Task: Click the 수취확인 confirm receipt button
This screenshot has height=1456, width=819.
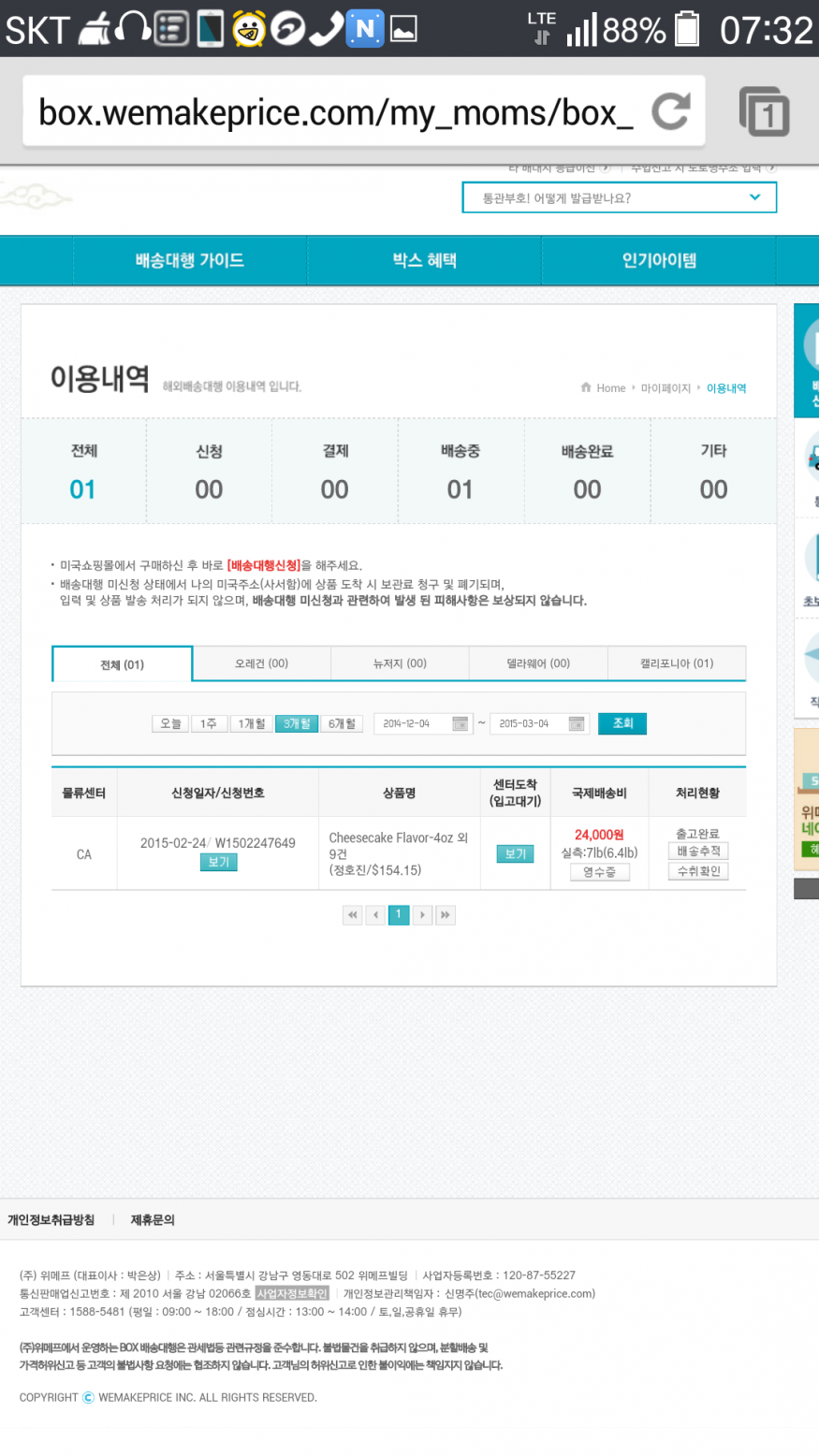Action: [698, 871]
